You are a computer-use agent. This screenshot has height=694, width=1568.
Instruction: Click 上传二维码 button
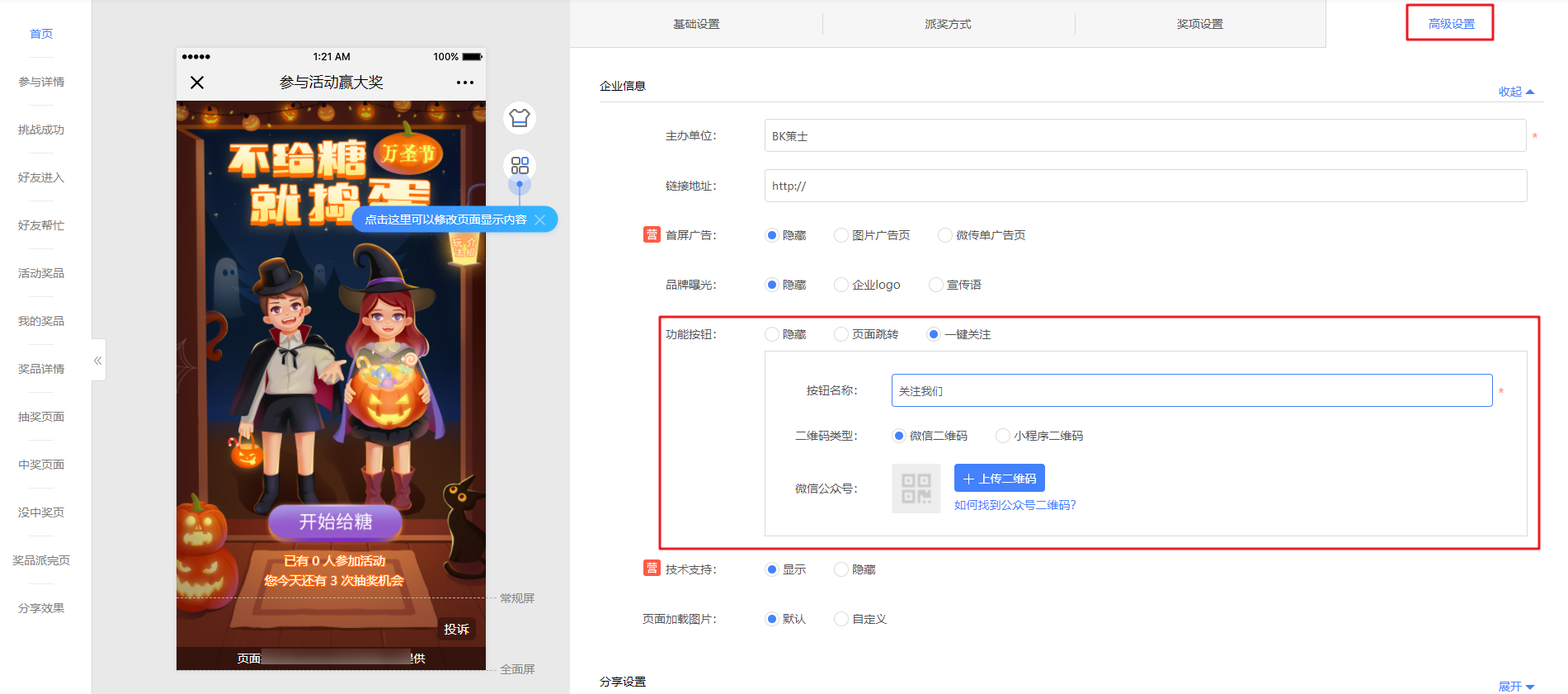point(1000,479)
